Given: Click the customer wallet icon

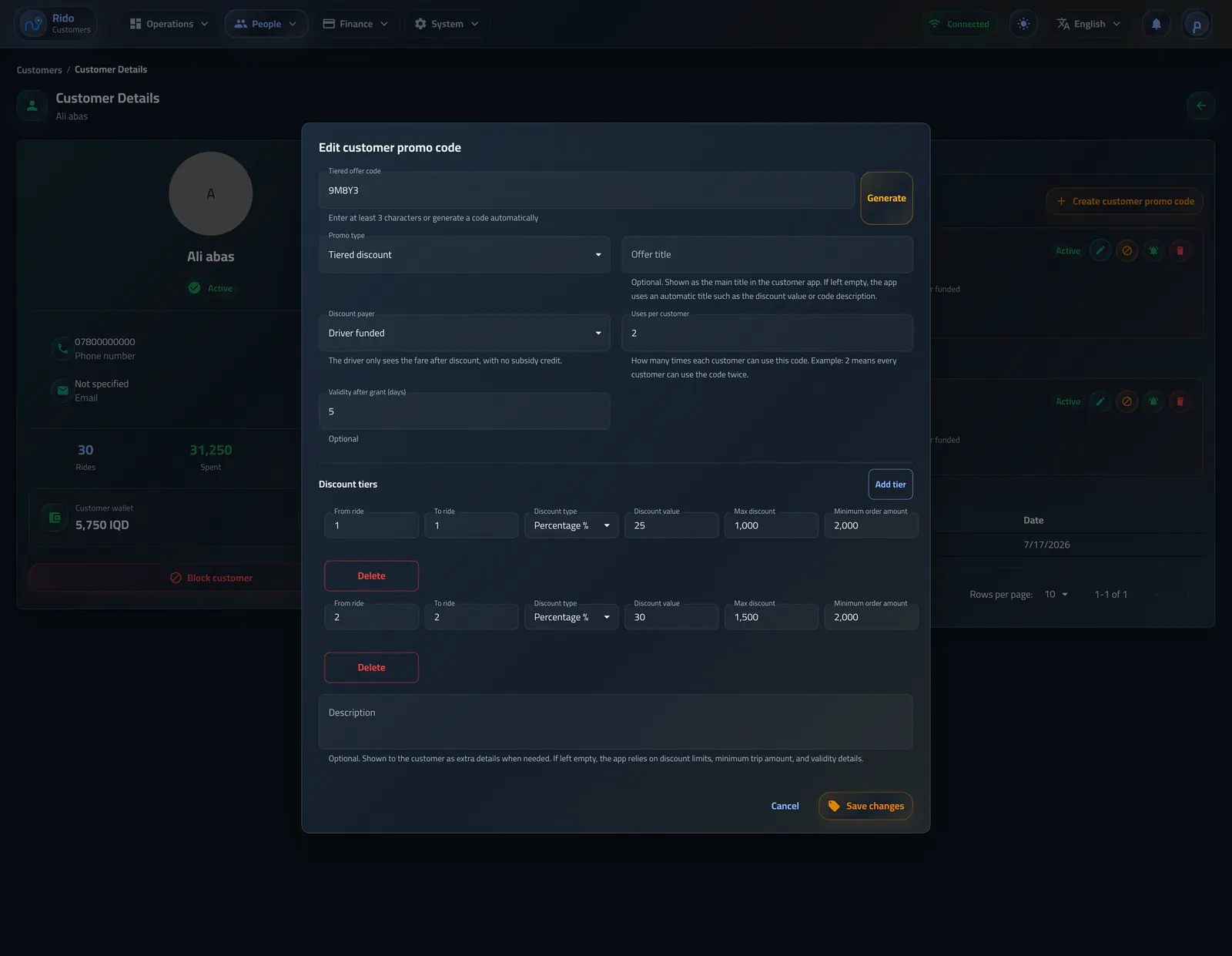Looking at the screenshot, I should [x=55, y=518].
